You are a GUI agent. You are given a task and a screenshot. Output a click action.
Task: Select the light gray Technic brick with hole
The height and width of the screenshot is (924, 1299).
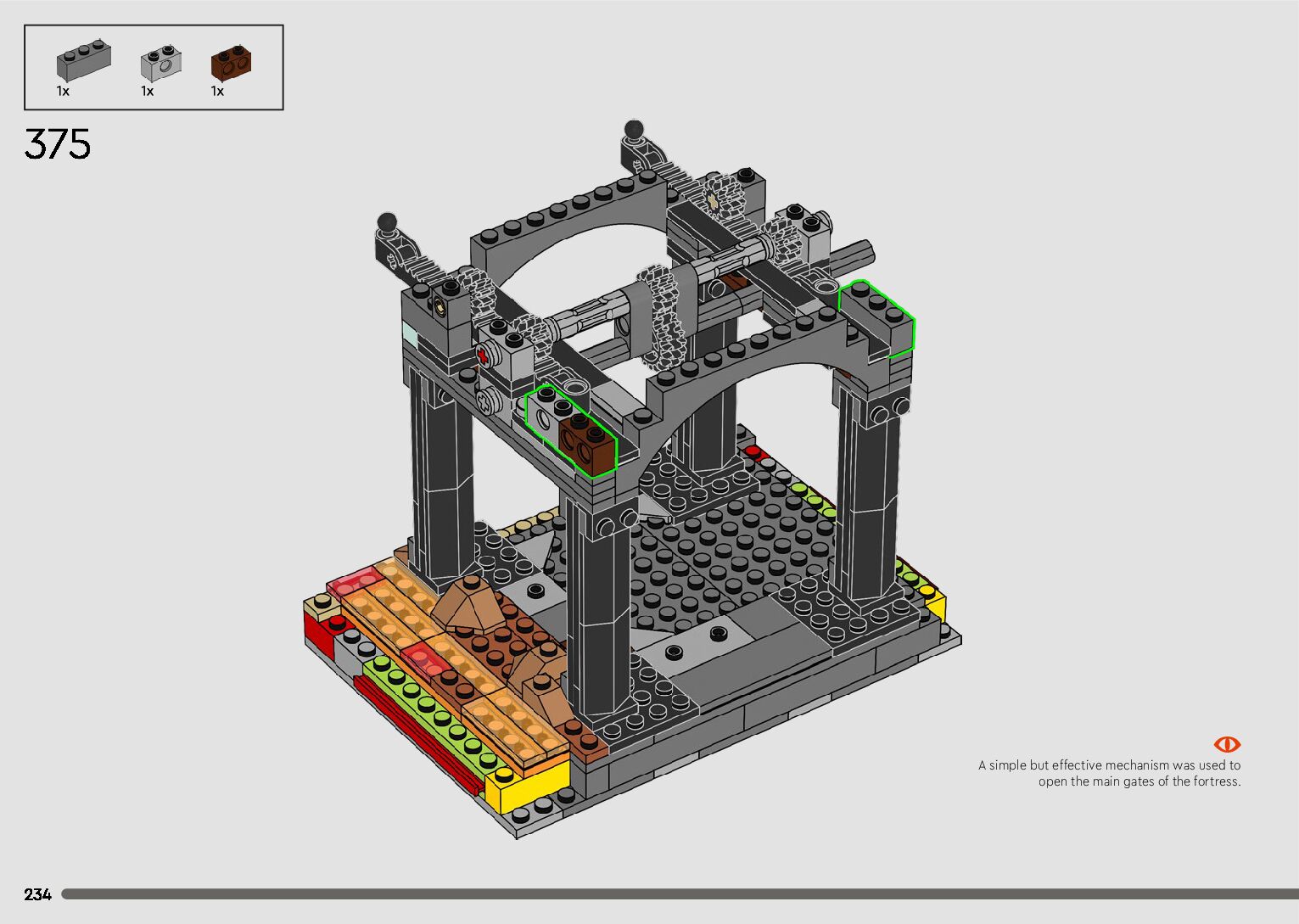click(160, 64)
